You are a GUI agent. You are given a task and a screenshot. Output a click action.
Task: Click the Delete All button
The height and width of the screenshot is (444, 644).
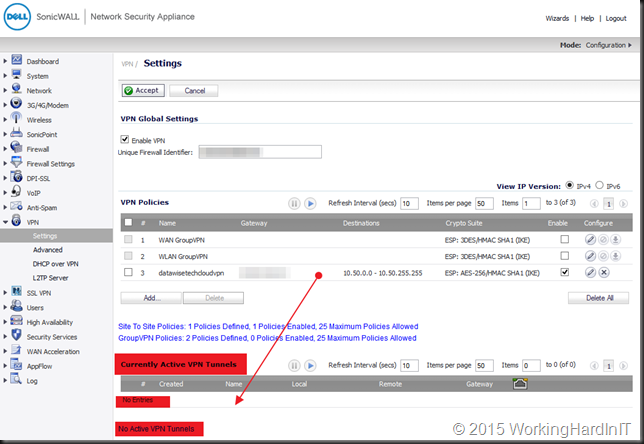pyautogui.click(x=599, y=298)
